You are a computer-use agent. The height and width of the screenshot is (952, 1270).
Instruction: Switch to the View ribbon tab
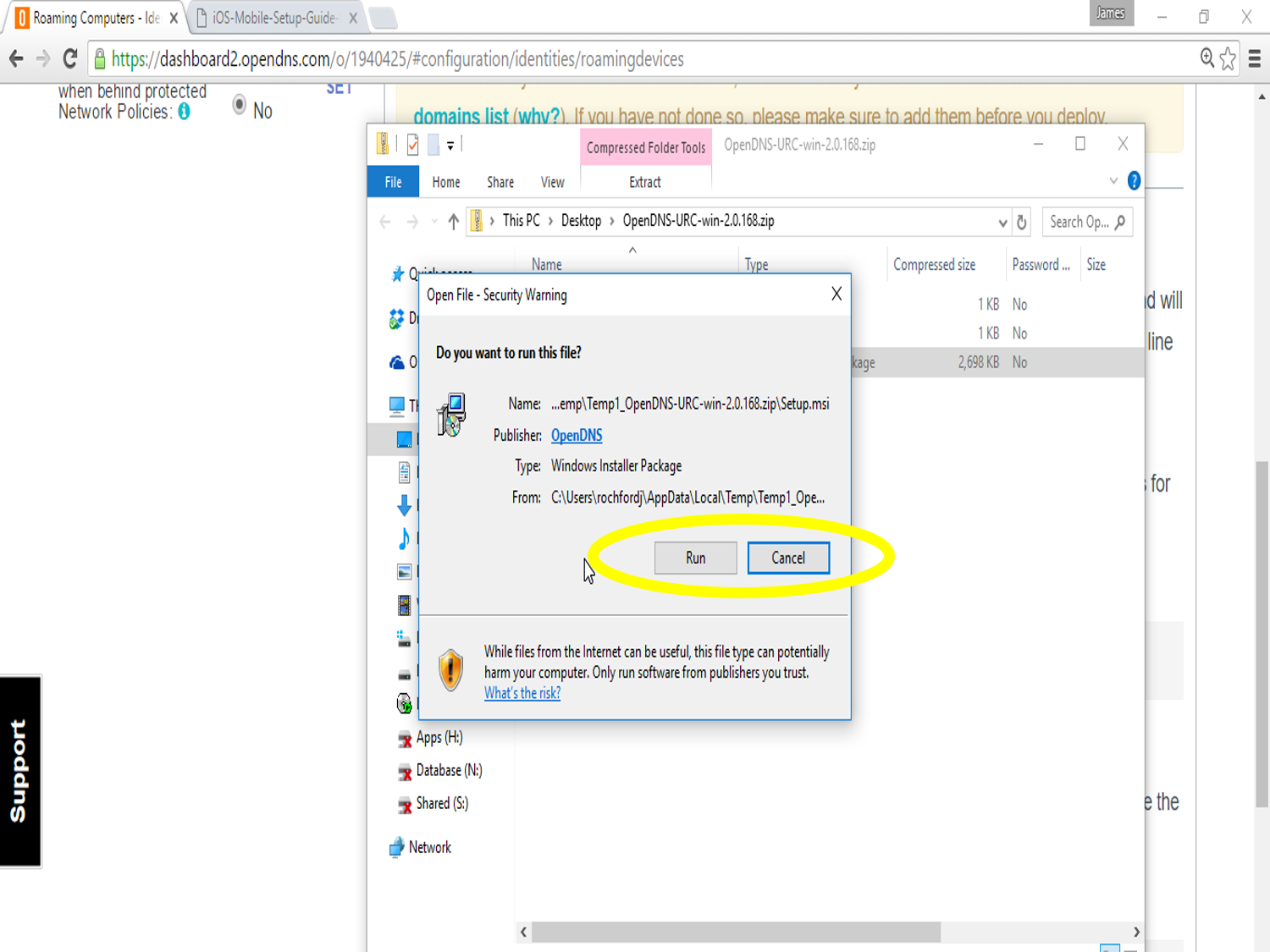(x=552, y=182)
